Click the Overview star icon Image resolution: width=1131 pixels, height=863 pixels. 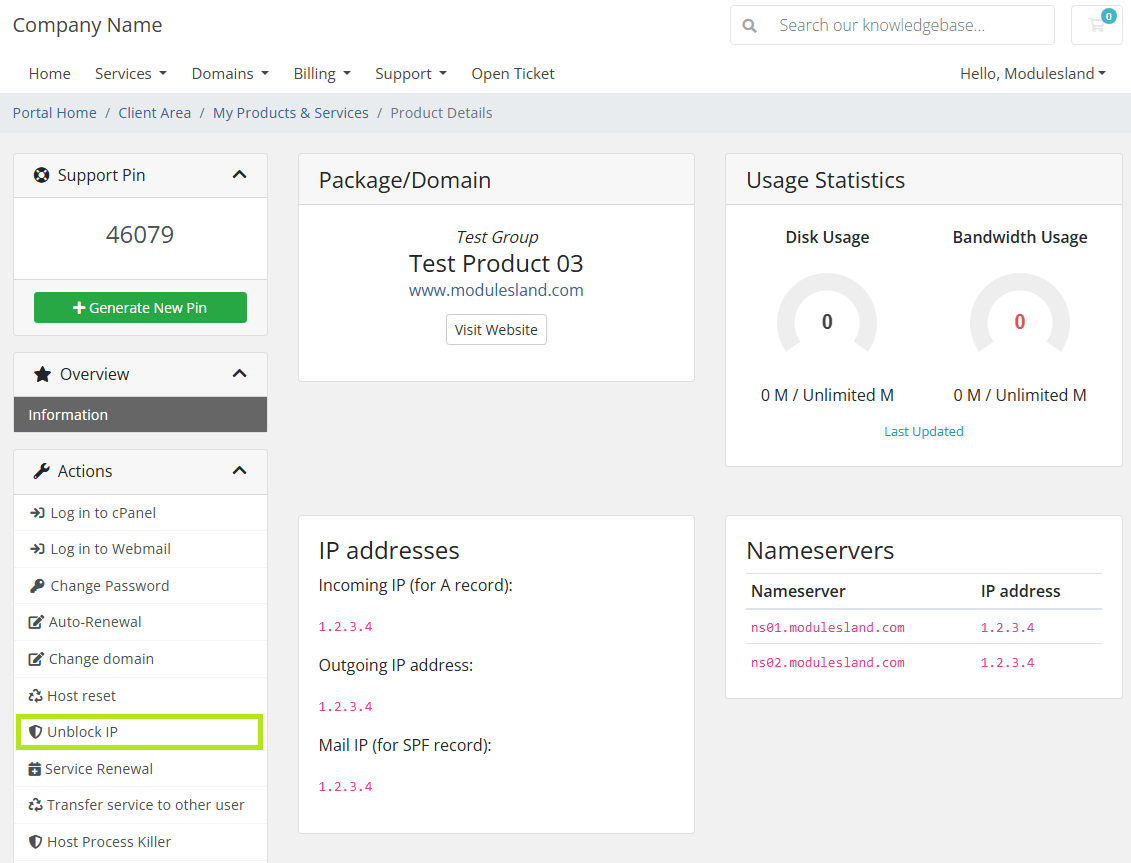[43, 374]
